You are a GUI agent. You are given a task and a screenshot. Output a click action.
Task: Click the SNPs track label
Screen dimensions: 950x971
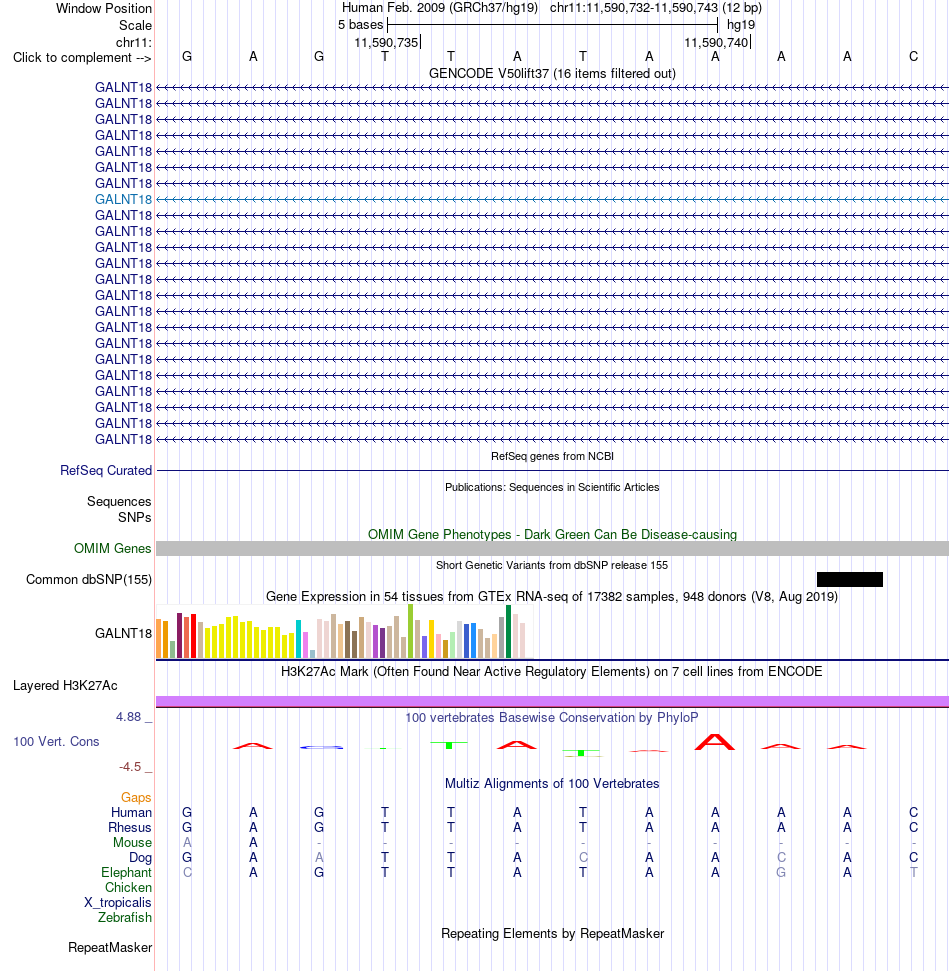(x=134, y=517)
